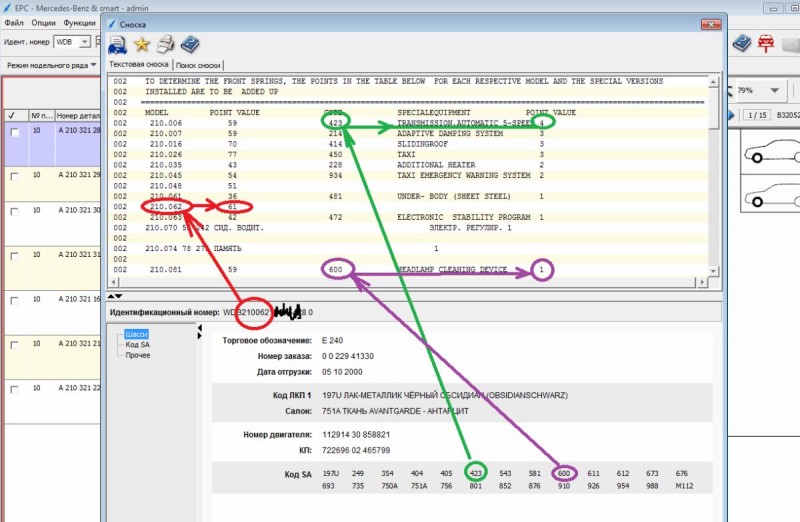The height and width of the screenshot is (522, 800).
Task: Click the left arrow of footnote horizontal scrollbar
Action: tap(113, 282)
